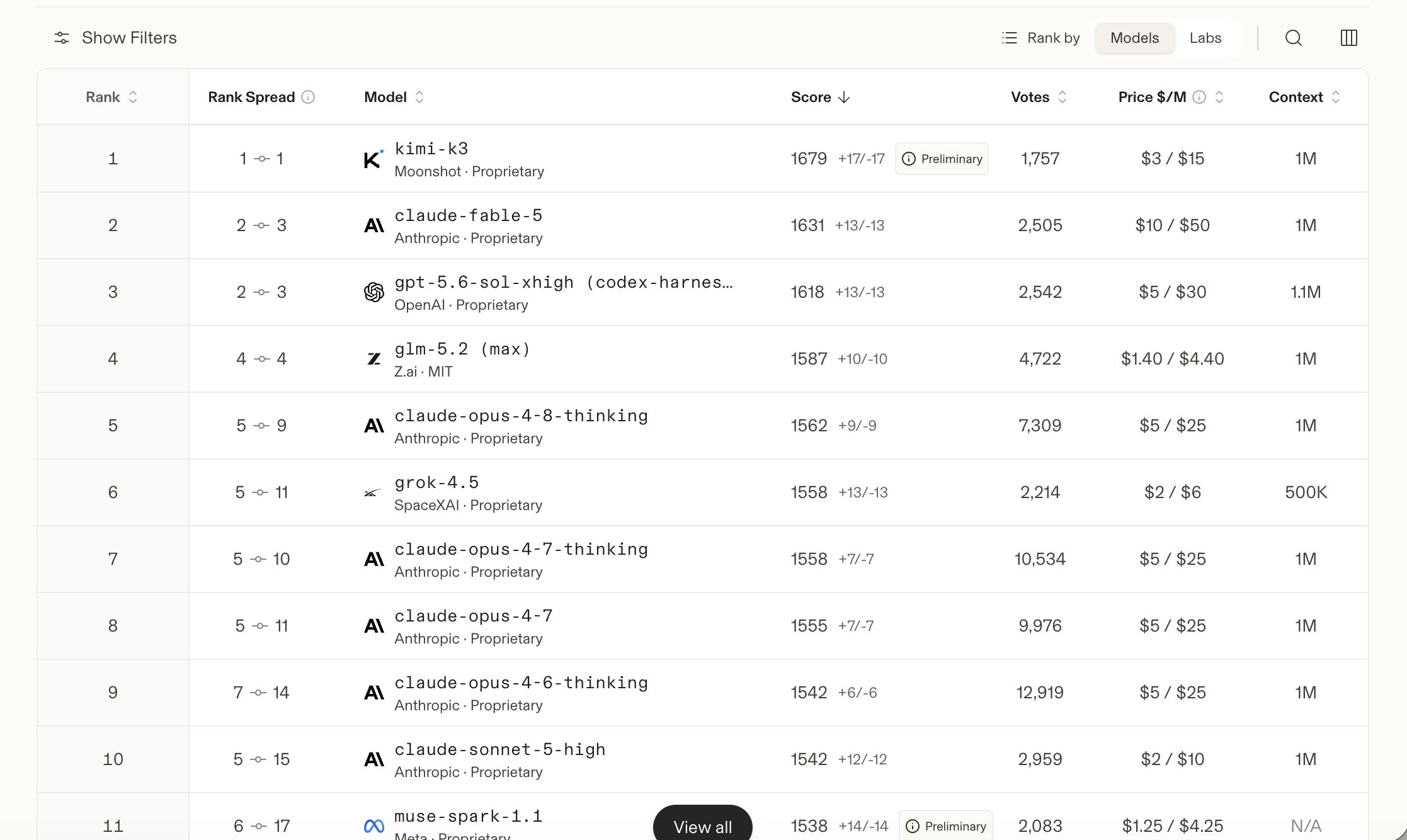Click the Rank Spread info icon
This screenshot has width=1407, height=840.
[308, 97]
